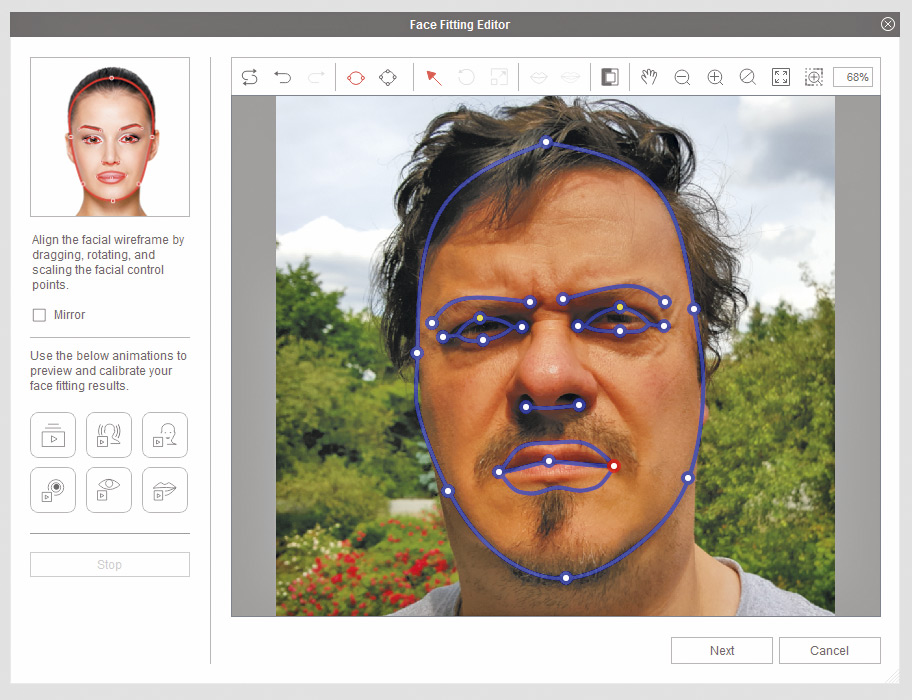
Task: Click the Next button
Action: (722, 650)
